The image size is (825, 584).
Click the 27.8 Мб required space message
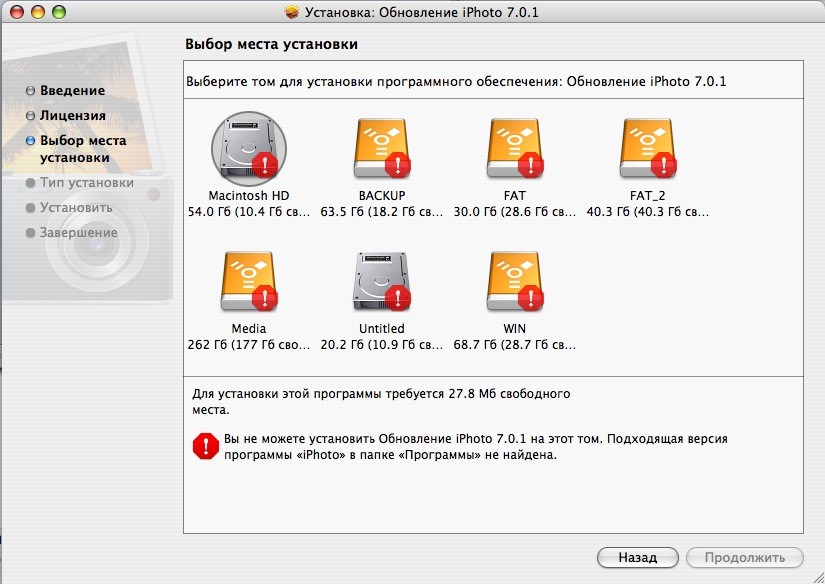pyautogui.click(x=381, y=401)
